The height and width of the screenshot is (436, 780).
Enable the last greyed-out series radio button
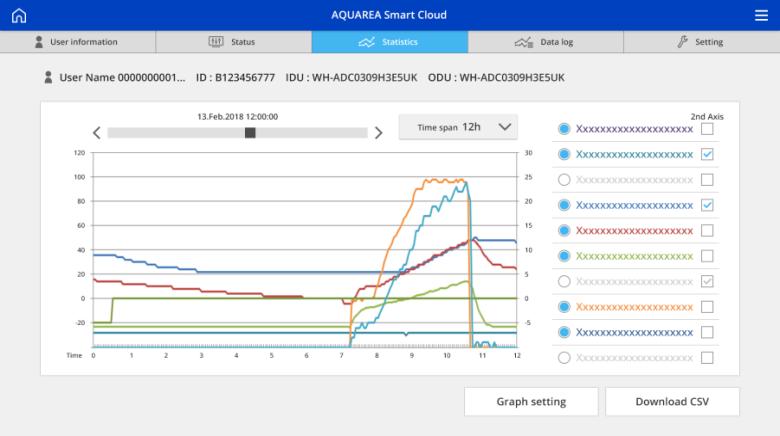(564, 358)
